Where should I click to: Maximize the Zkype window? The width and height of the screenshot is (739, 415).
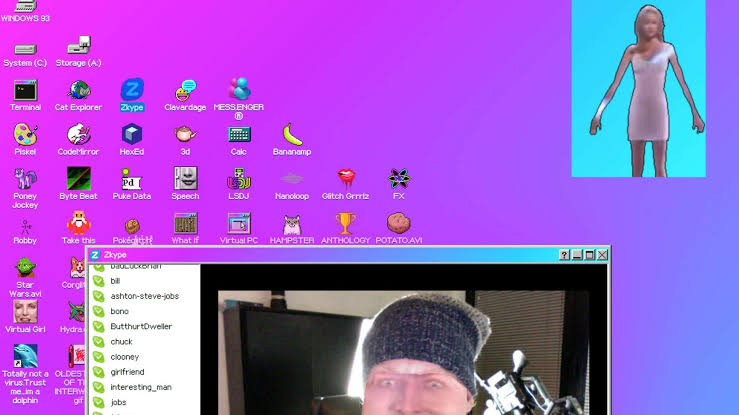tap(590, 255)
